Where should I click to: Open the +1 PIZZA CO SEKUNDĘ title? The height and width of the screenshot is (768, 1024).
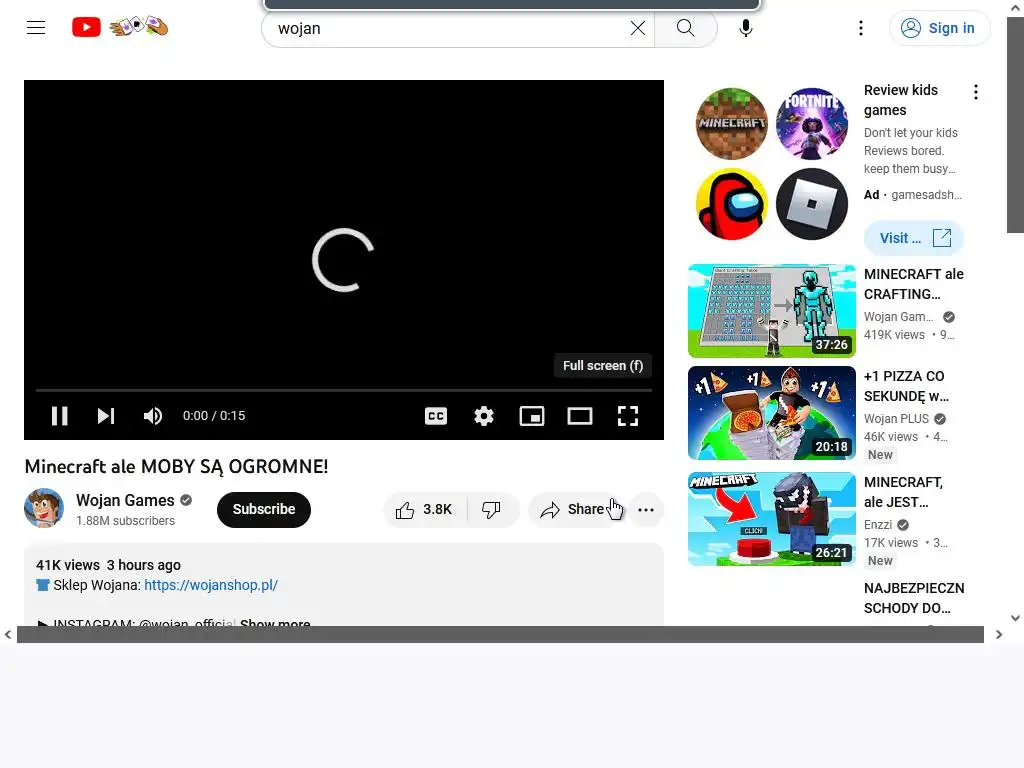tap(906, 386)
